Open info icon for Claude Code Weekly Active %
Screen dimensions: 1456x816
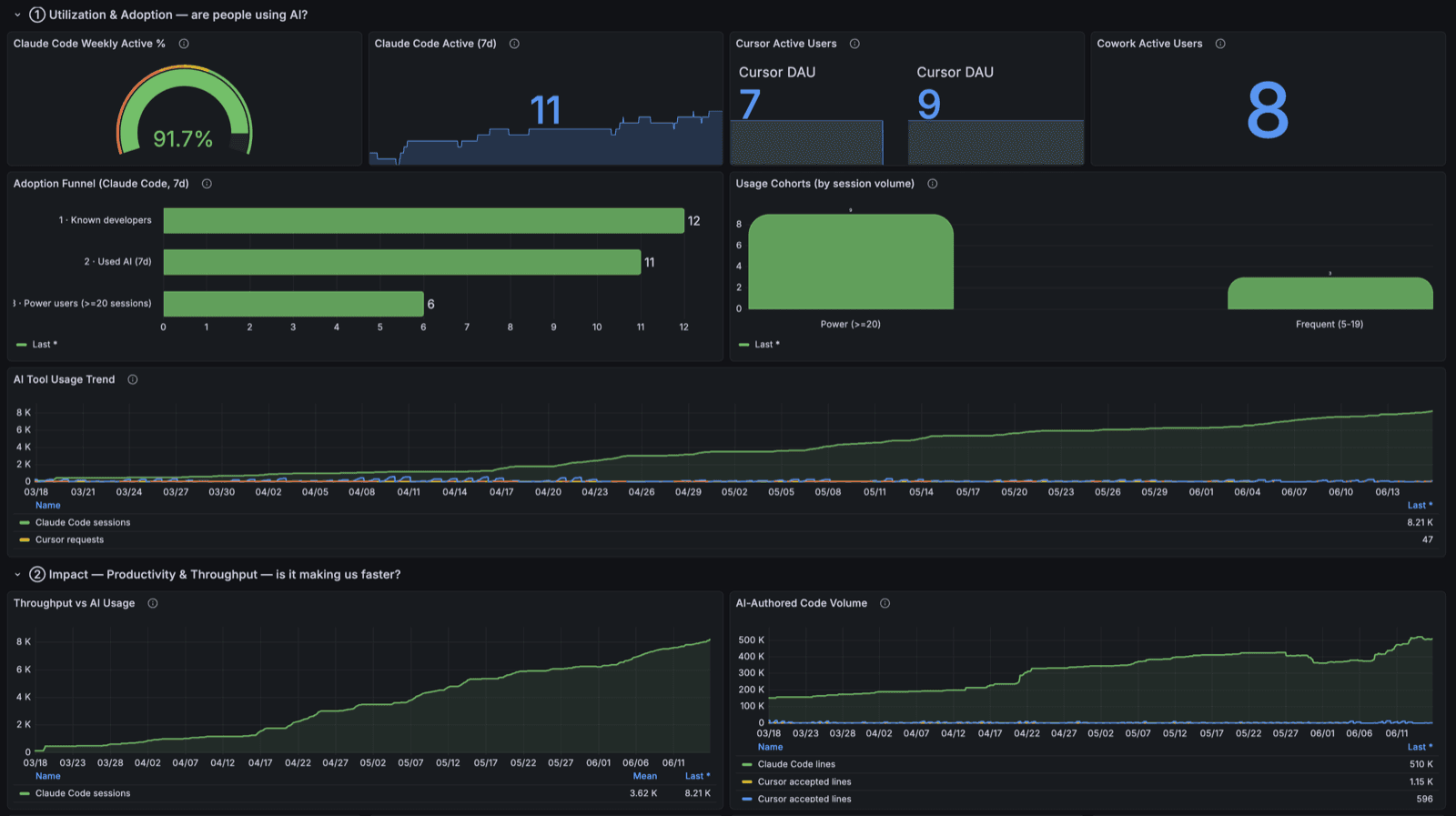coord(184,44)
